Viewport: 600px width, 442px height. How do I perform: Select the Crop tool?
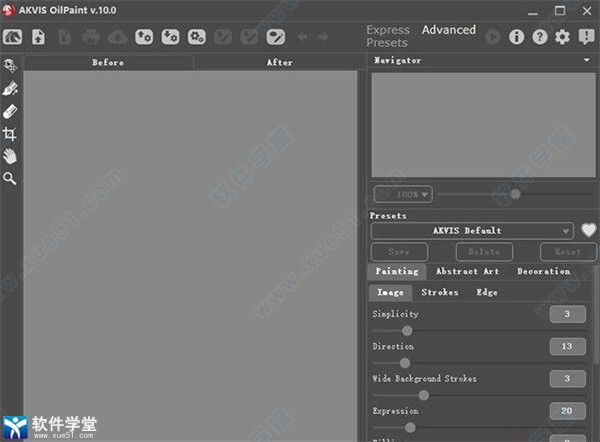[10, 134]
